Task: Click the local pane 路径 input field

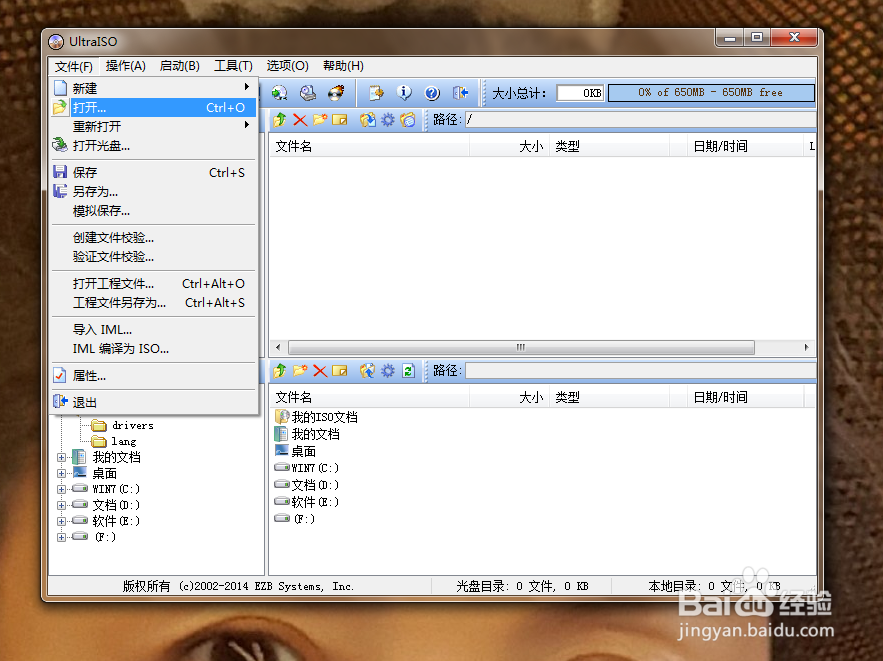Action: tap(640, 370)
